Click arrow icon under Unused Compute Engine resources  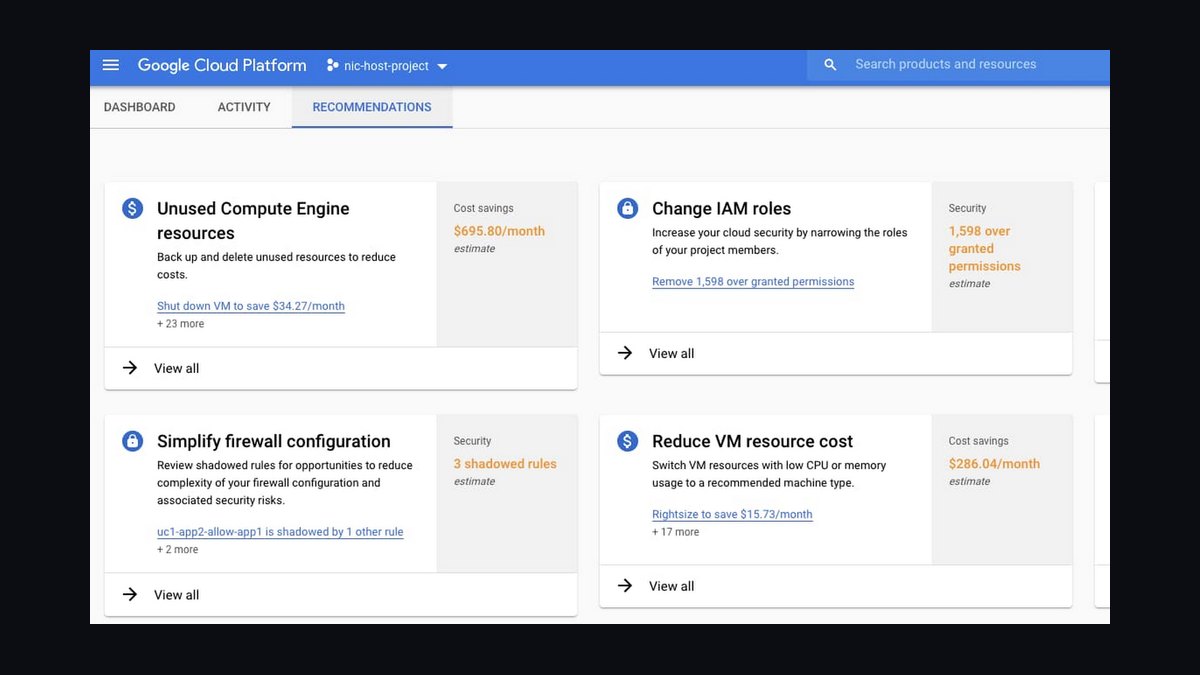pyautogui.click(x=130, y=368)
